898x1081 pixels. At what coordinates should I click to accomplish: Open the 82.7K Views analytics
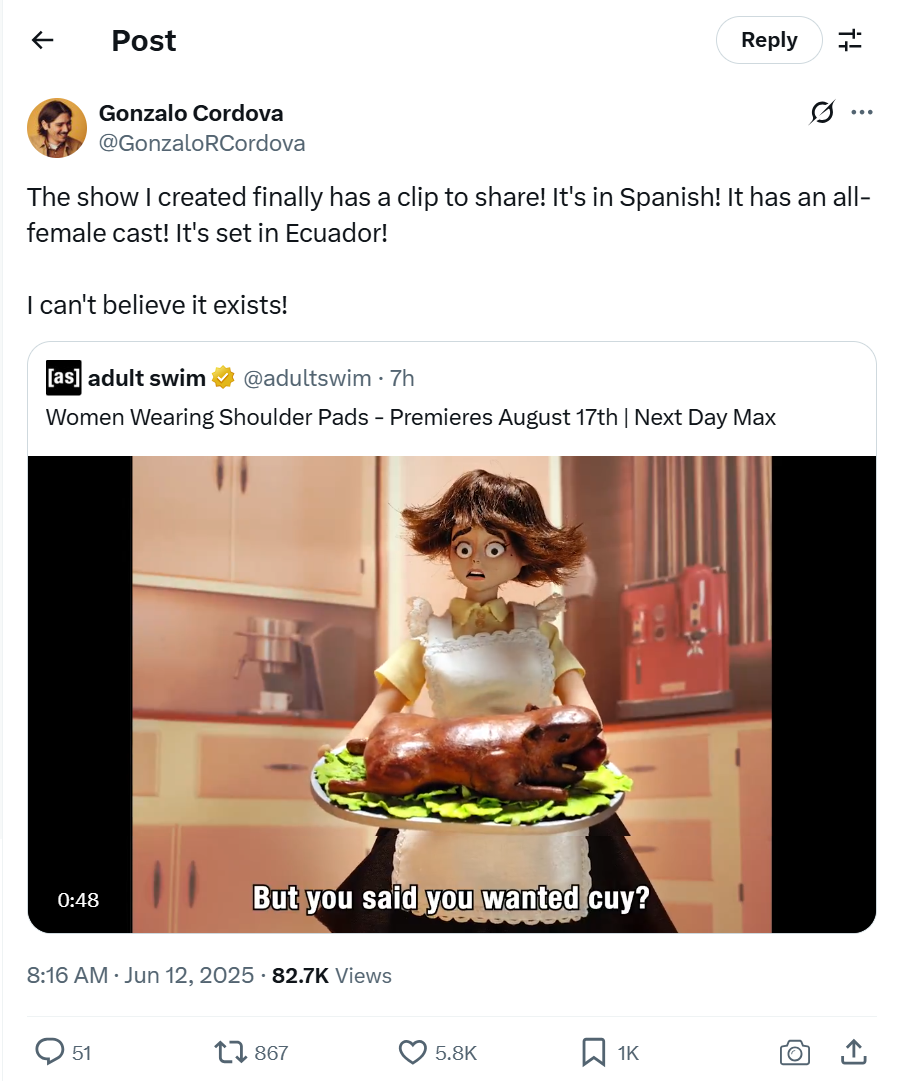pos(331,975)
